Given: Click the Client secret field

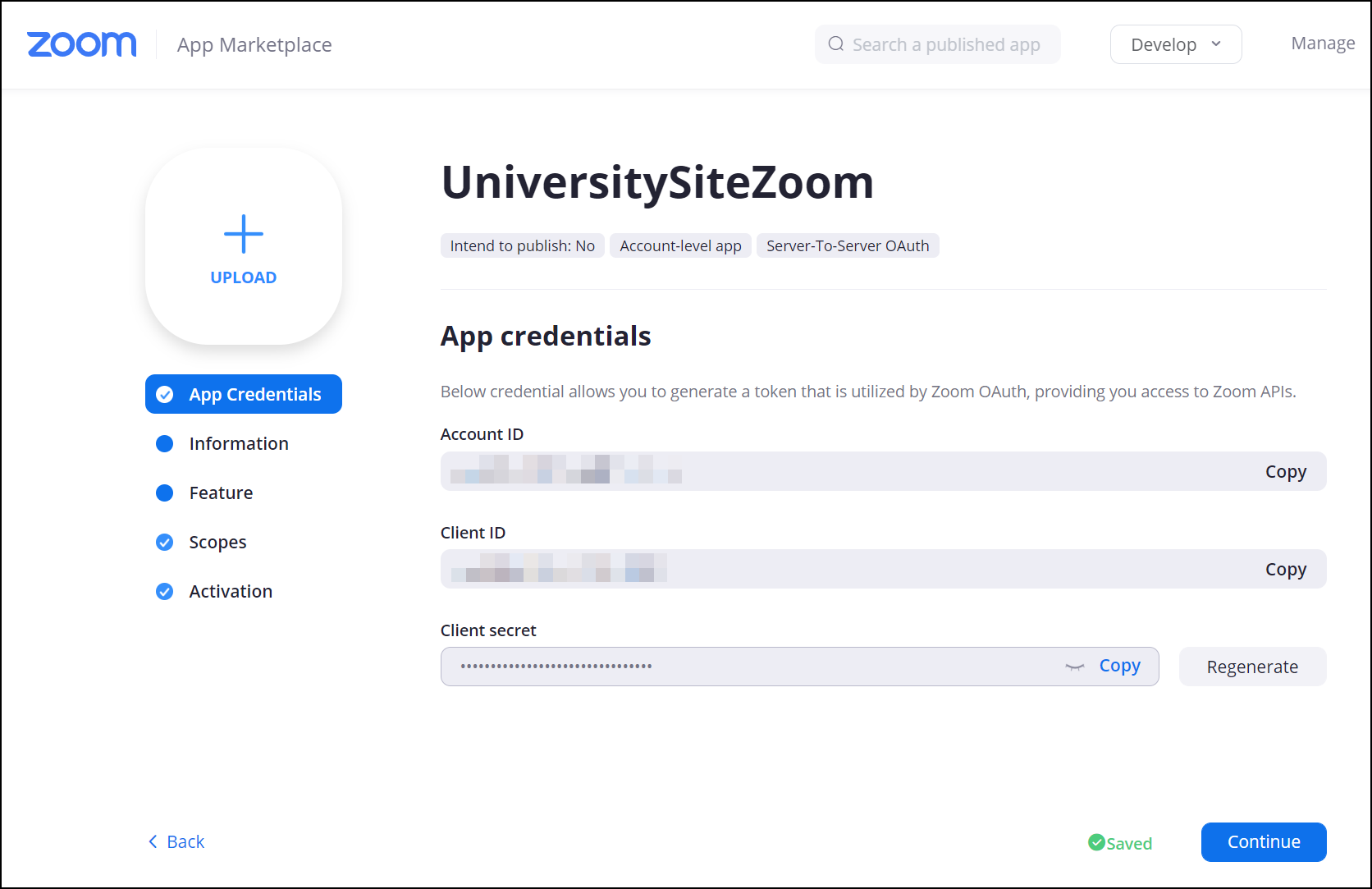Looking at the screenshot, I should tap(799, 667).
